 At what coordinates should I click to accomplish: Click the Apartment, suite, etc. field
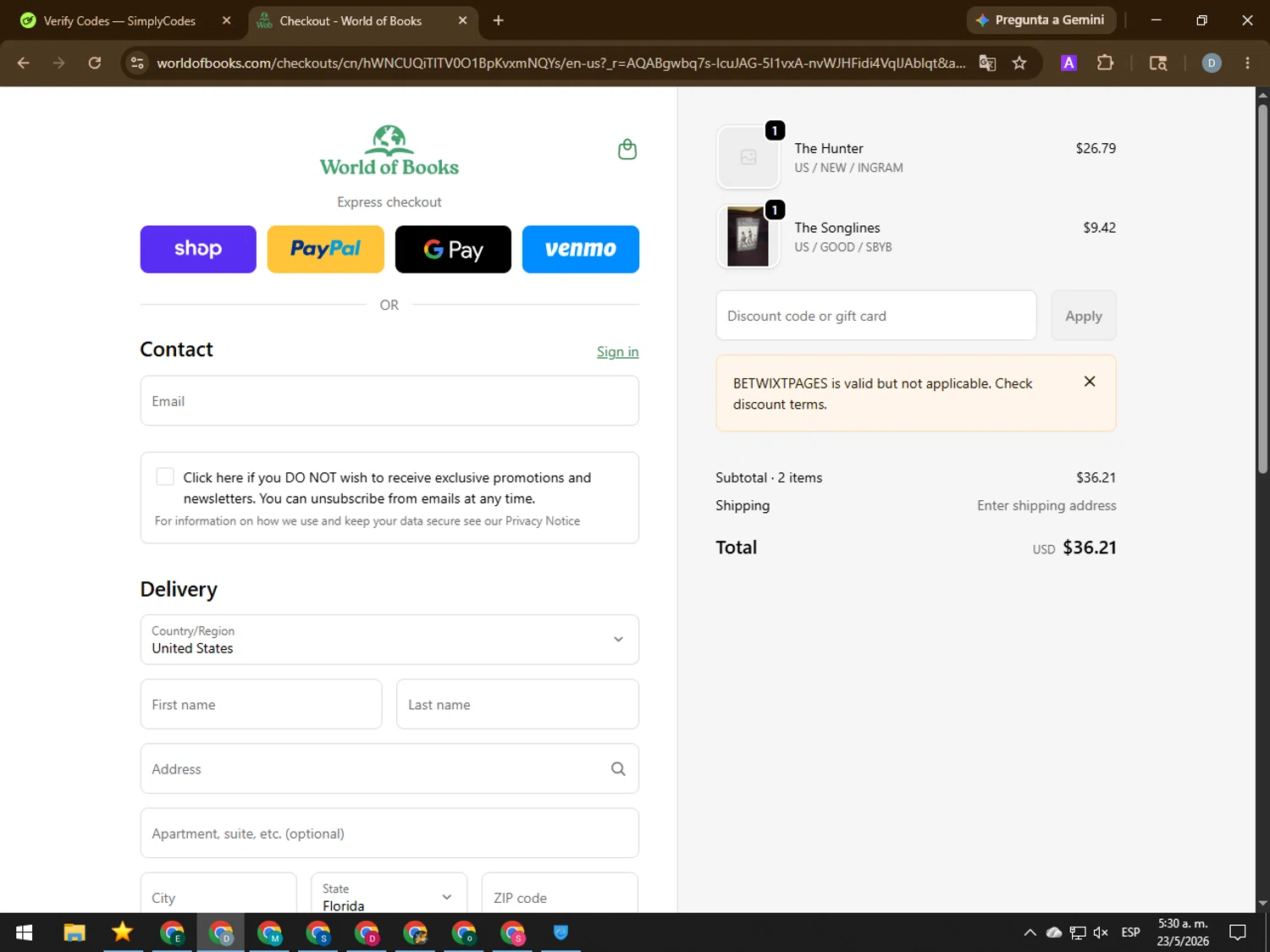389,834
